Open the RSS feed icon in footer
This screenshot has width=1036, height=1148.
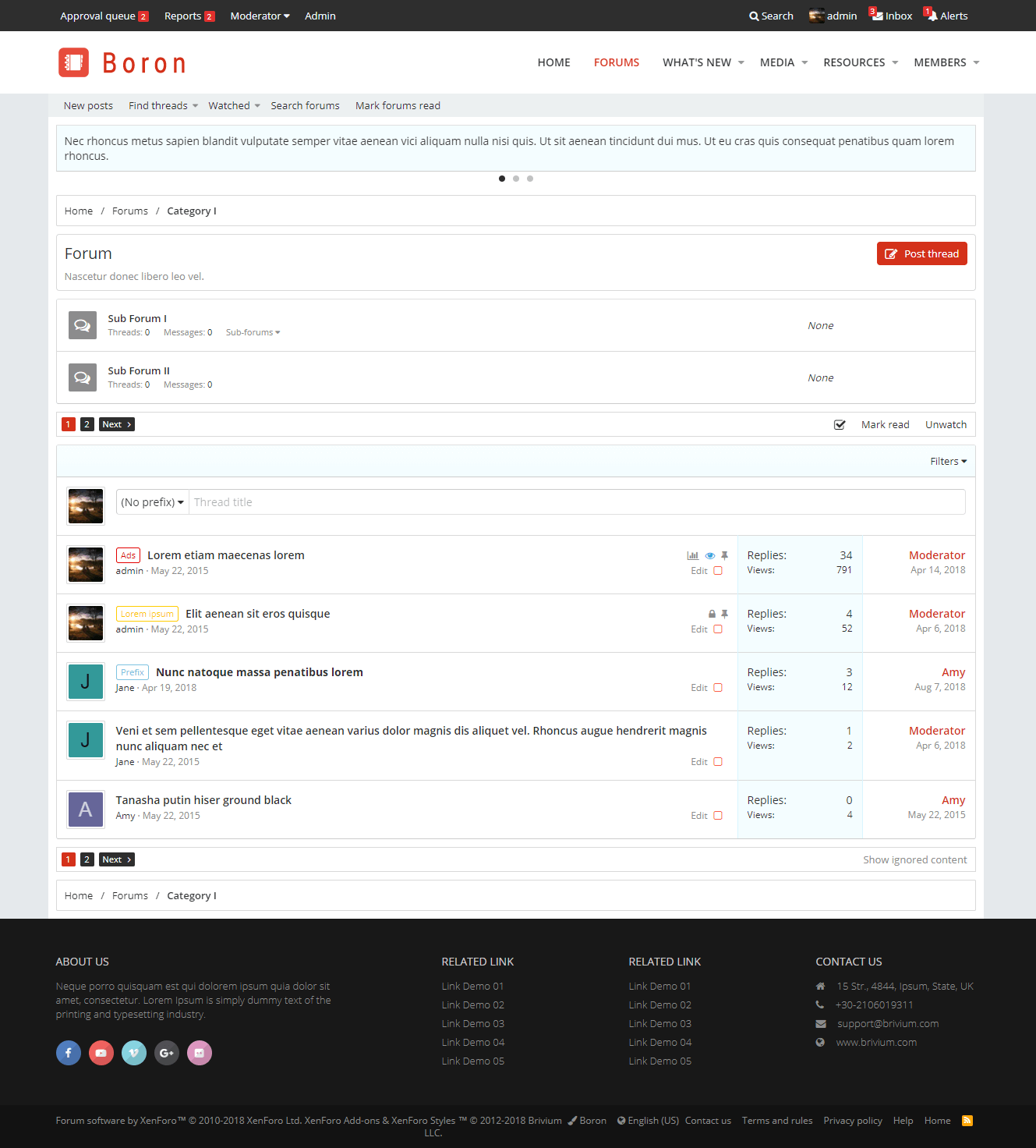tap(967, 1121)
